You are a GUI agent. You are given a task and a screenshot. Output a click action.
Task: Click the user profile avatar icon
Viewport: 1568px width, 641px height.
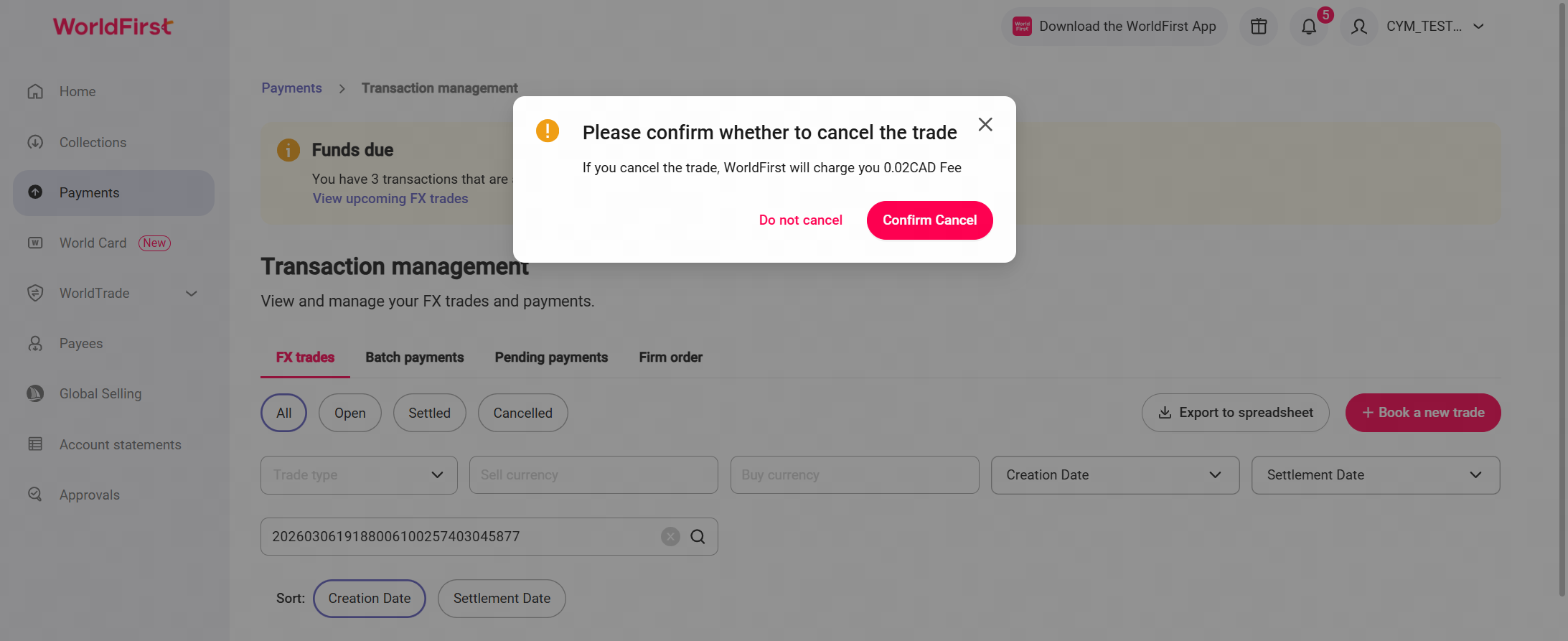[x=1358, y=27]
